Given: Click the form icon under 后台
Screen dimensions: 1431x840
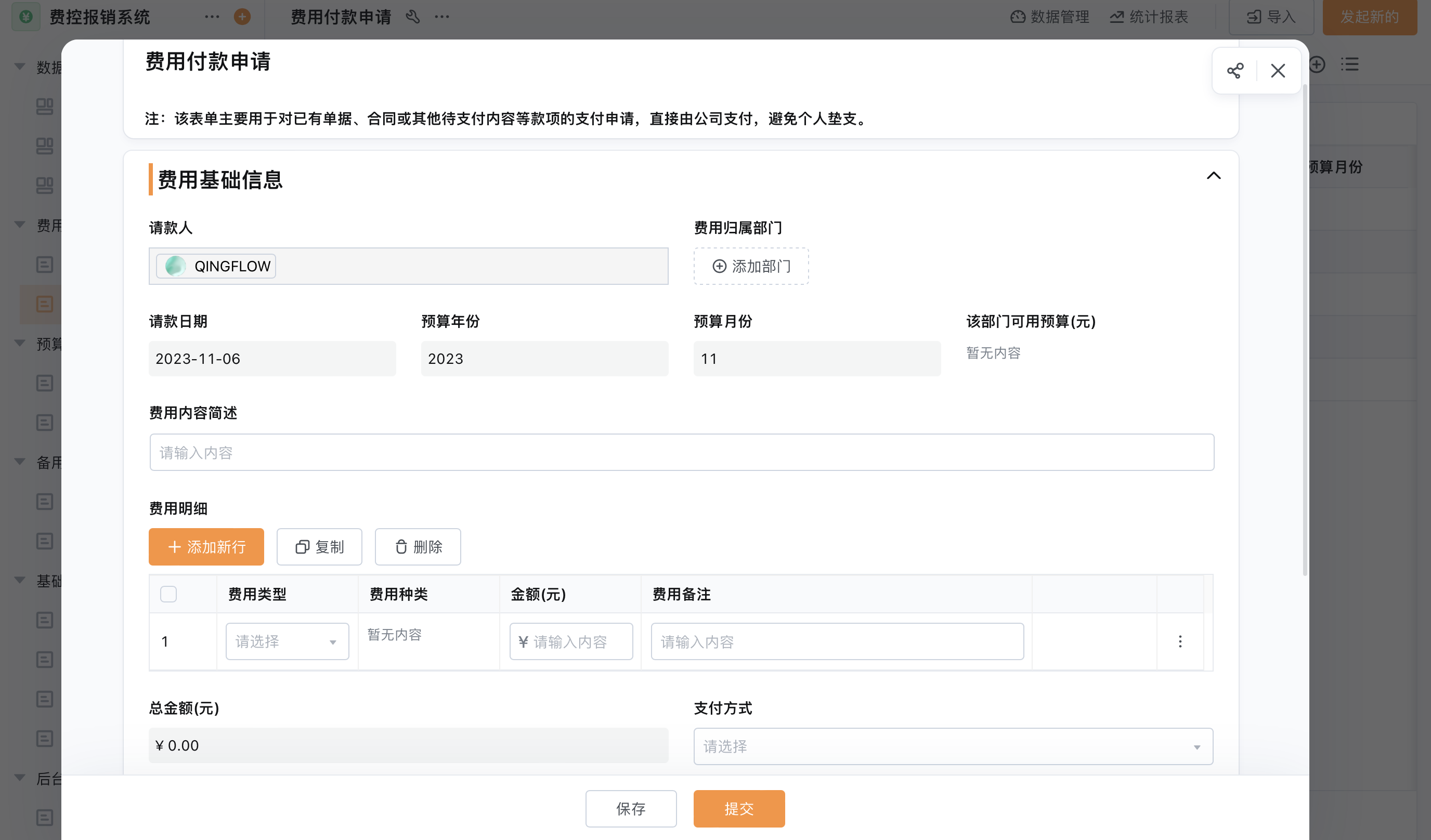Looking at the screenshot, I should tap(44, 818).
